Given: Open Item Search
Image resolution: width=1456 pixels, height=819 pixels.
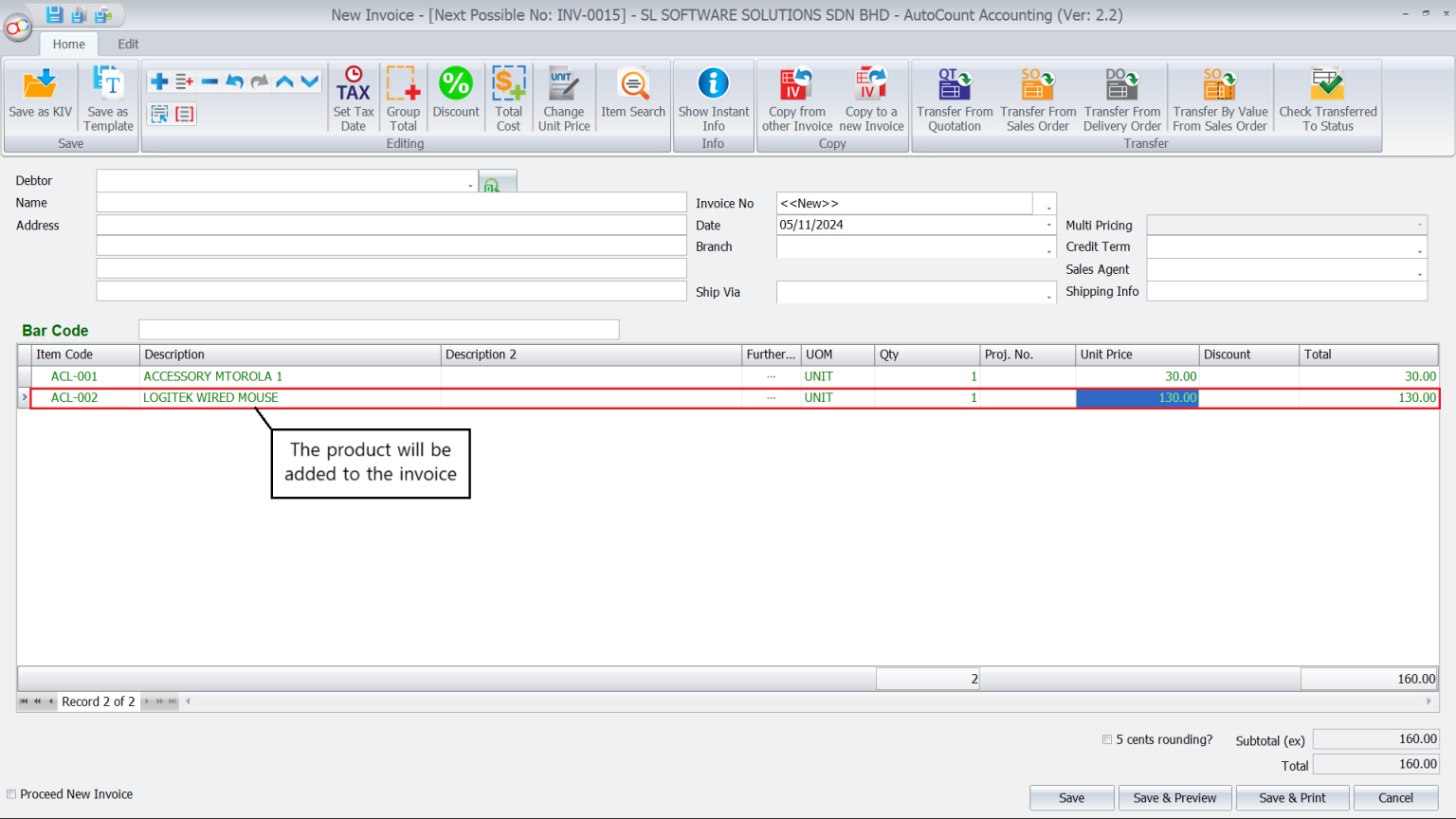Looking at the screenshot, I should coord(632,90).
